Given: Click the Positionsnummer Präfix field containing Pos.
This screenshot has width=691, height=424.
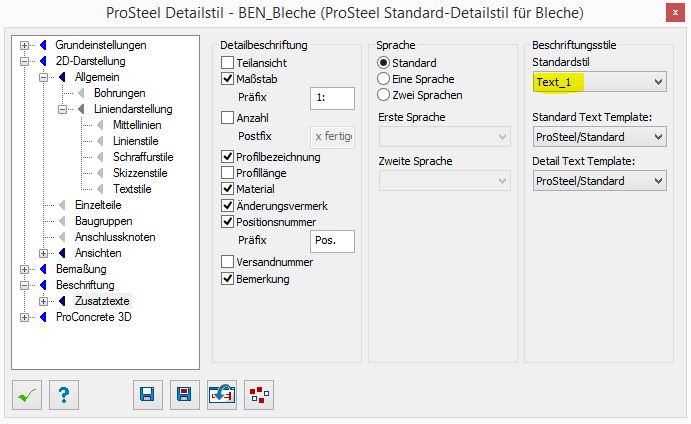Looking at the screenshot, I should pyautogui.click(x=332, y=241).
